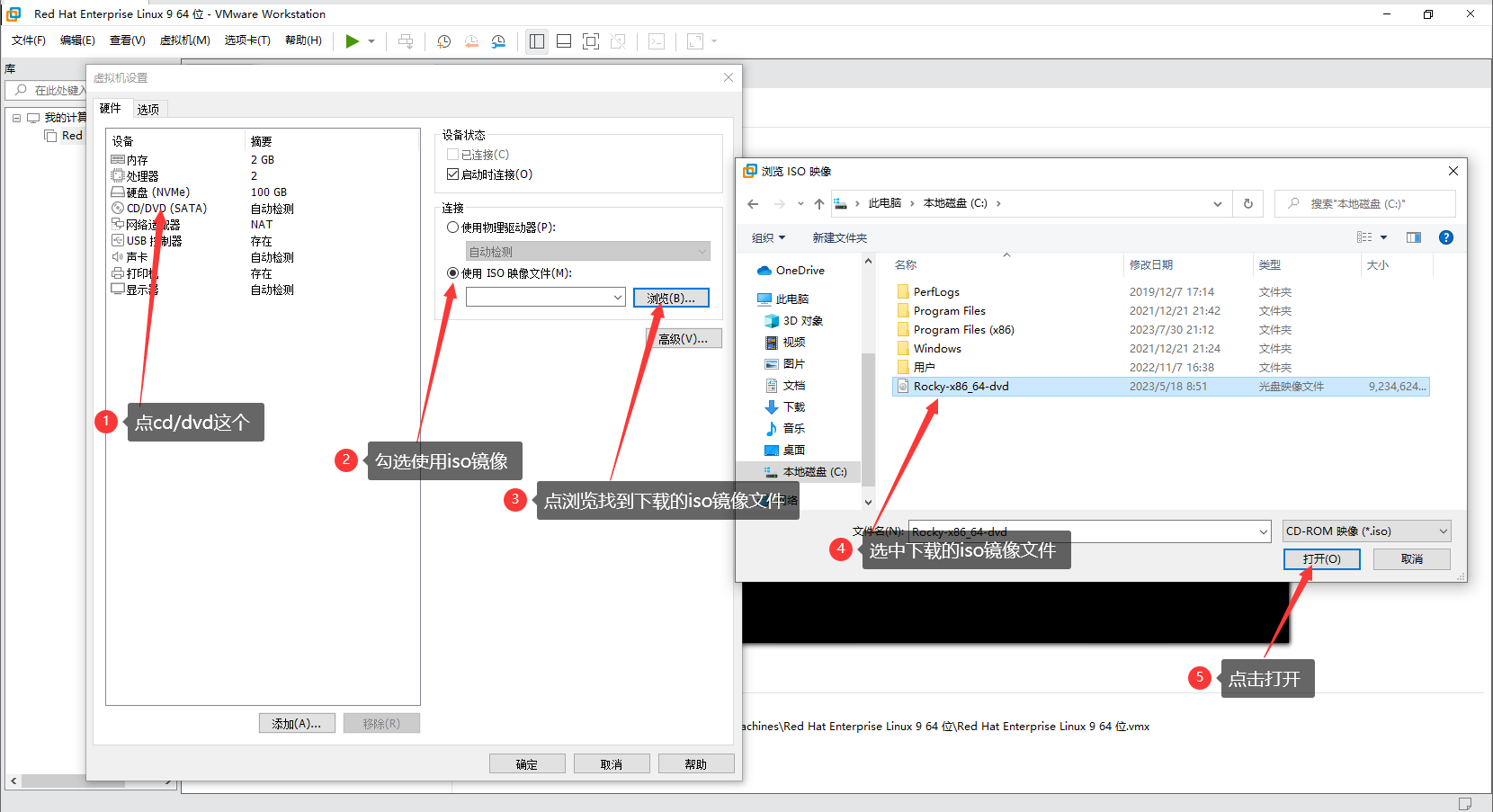The width and height of the screenshot is (1493, 812).
Task: Select the 使用物理驱动器(P) radio button
Action: click(453, 228)
